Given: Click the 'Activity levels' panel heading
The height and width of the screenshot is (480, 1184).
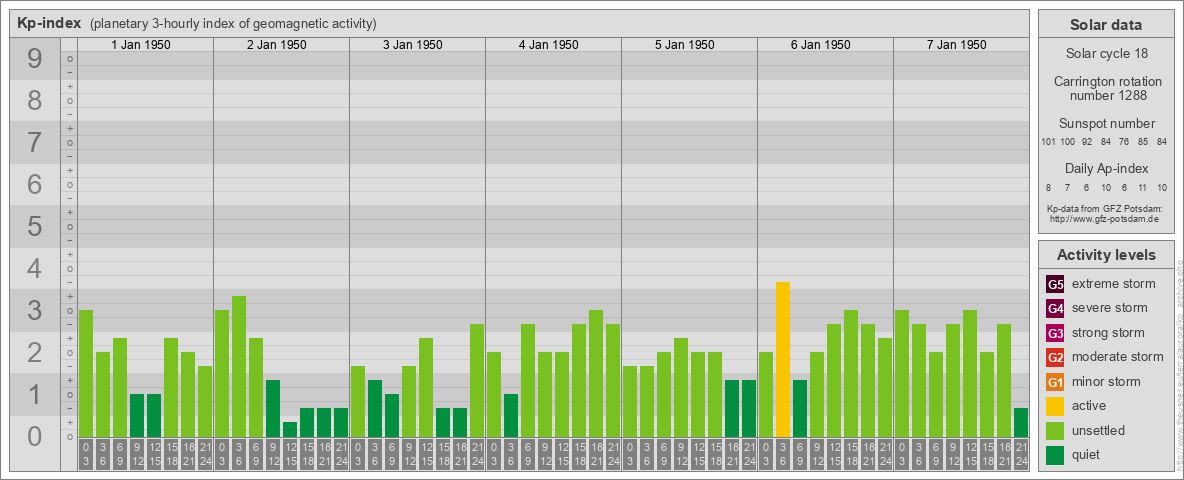Looking at the screenshot, I should coord(1105,255).
